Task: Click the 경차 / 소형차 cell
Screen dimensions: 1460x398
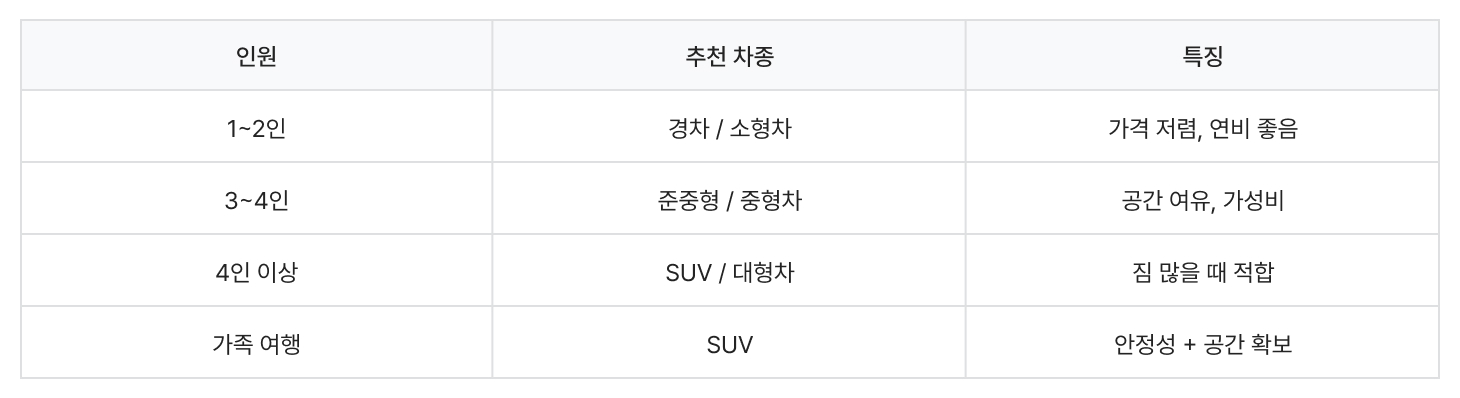Action: click(x=729, y=127)
